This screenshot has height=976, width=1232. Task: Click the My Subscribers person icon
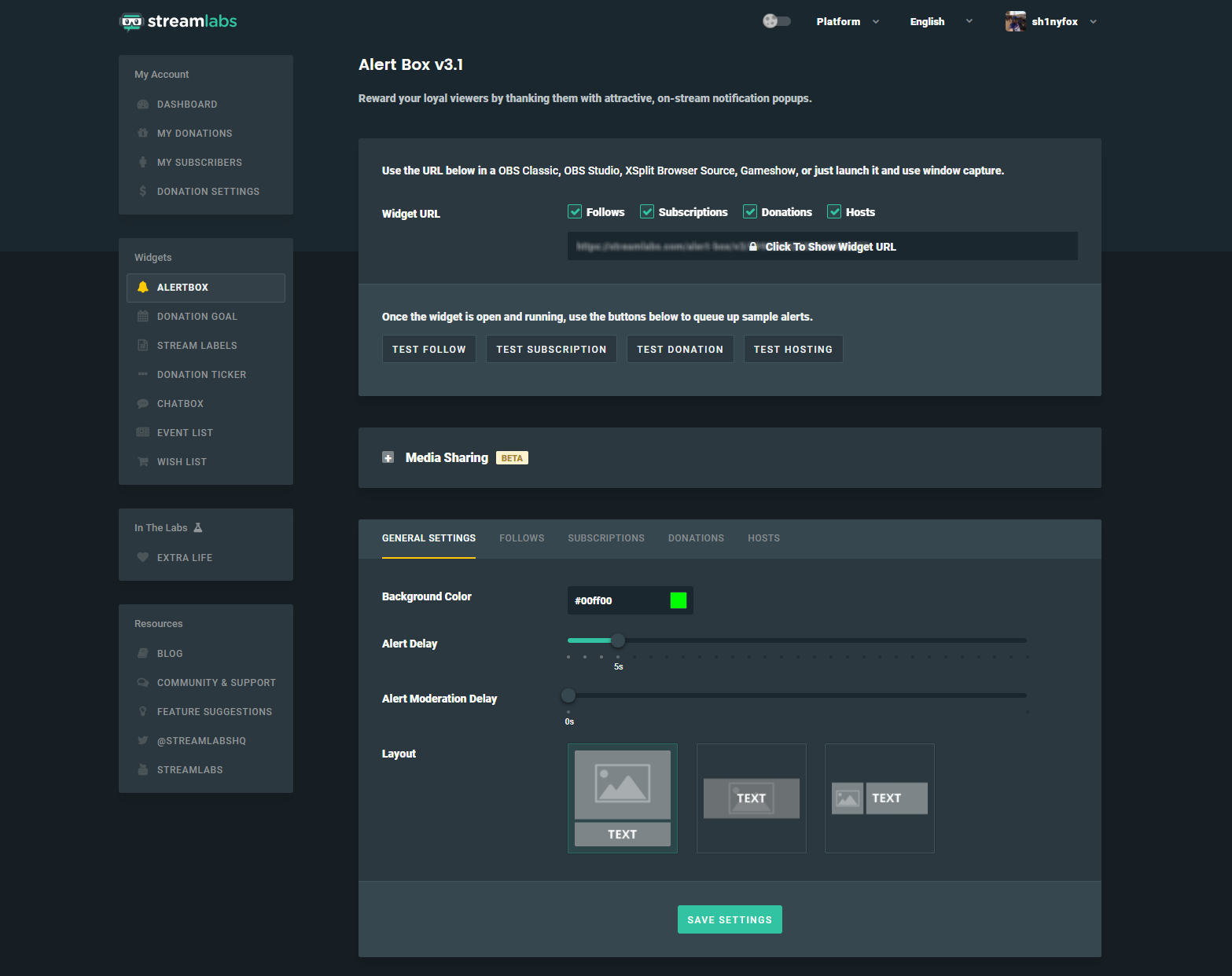[143, 163]
